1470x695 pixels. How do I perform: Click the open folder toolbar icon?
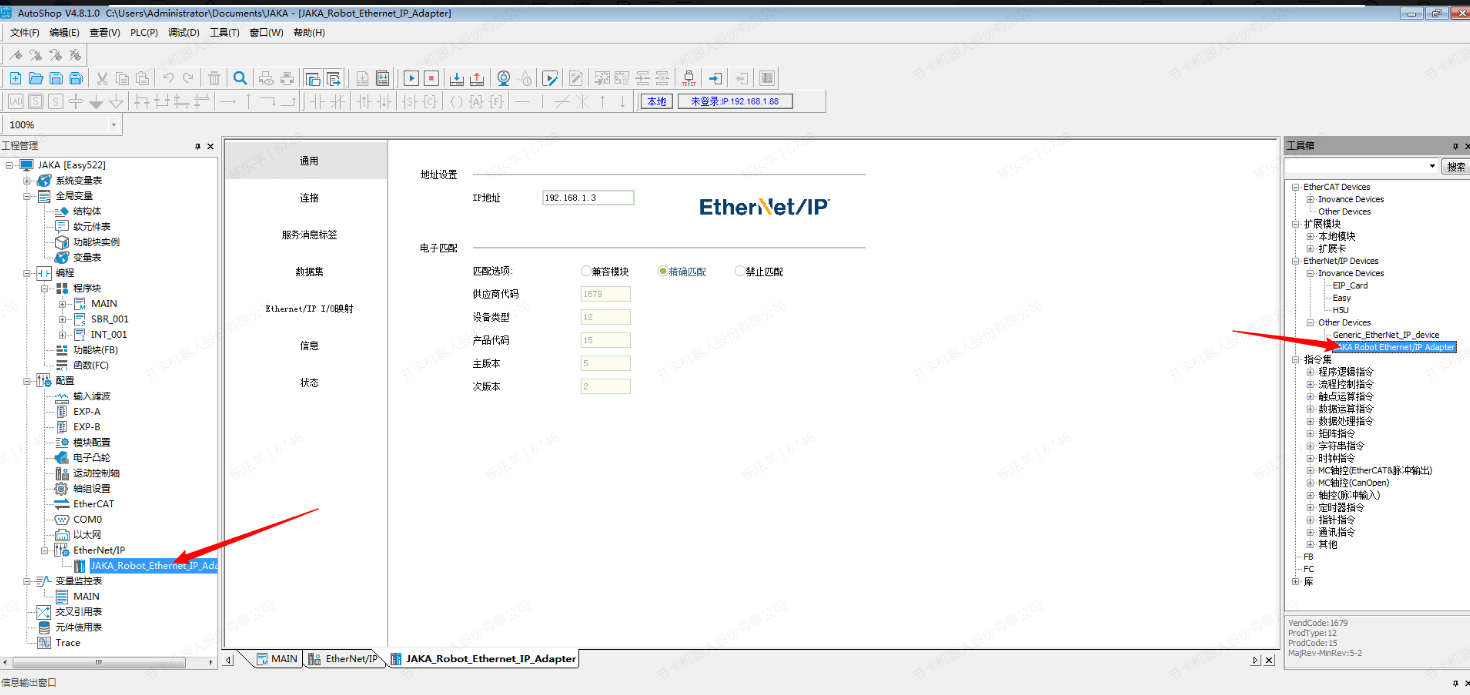[x=35, y=78]
